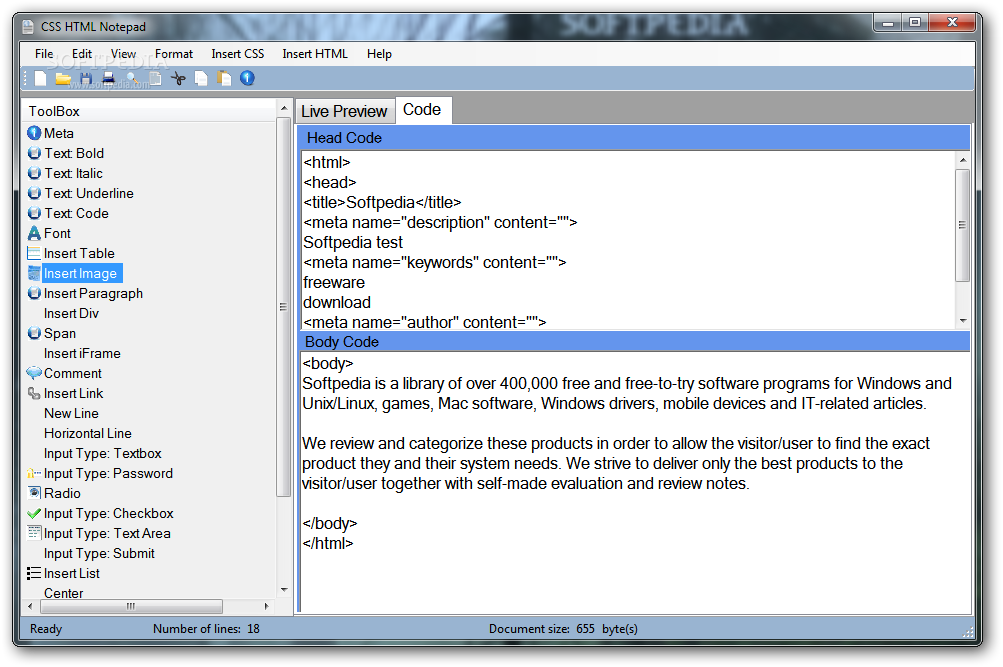This screenshot has width=1003, height=667.
Task: Click the Copy toolbar icon
Action: pos(201,79)
